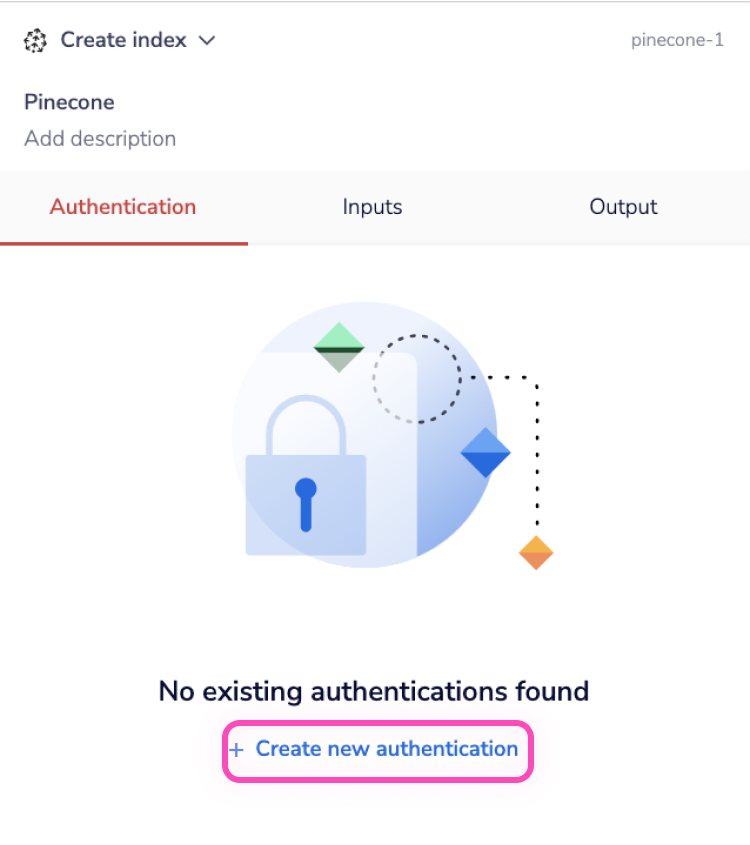The width and height of the screenshot is (750, 845).
Task: Open the Create index action dropdown
Action: tap(123, 40)
